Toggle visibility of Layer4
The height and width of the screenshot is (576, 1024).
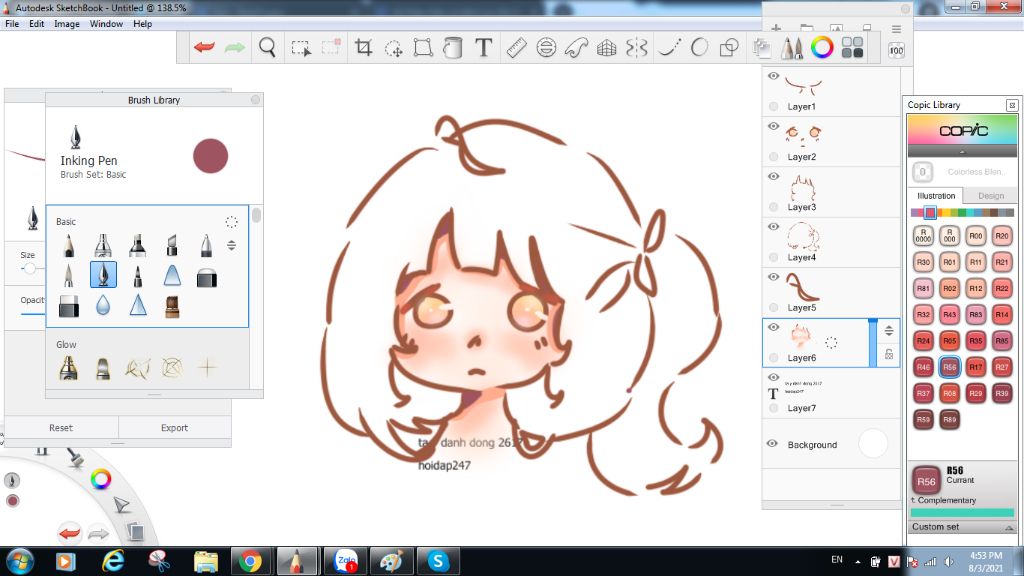point(773,227)
